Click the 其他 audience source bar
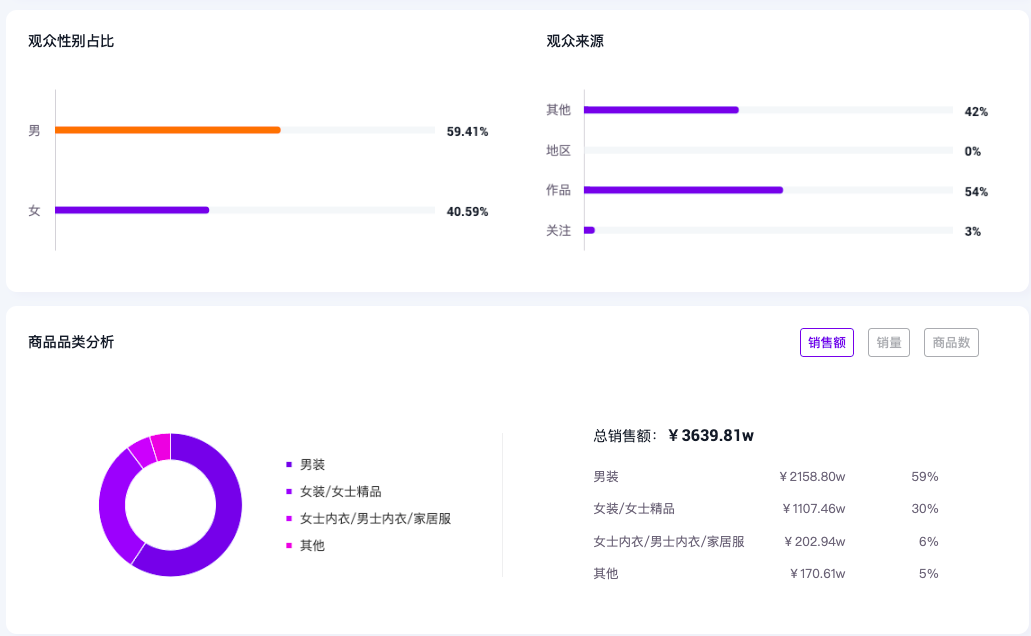Image resolution: width=1031 pixels, height=636 pixels. tap(661, 110)
